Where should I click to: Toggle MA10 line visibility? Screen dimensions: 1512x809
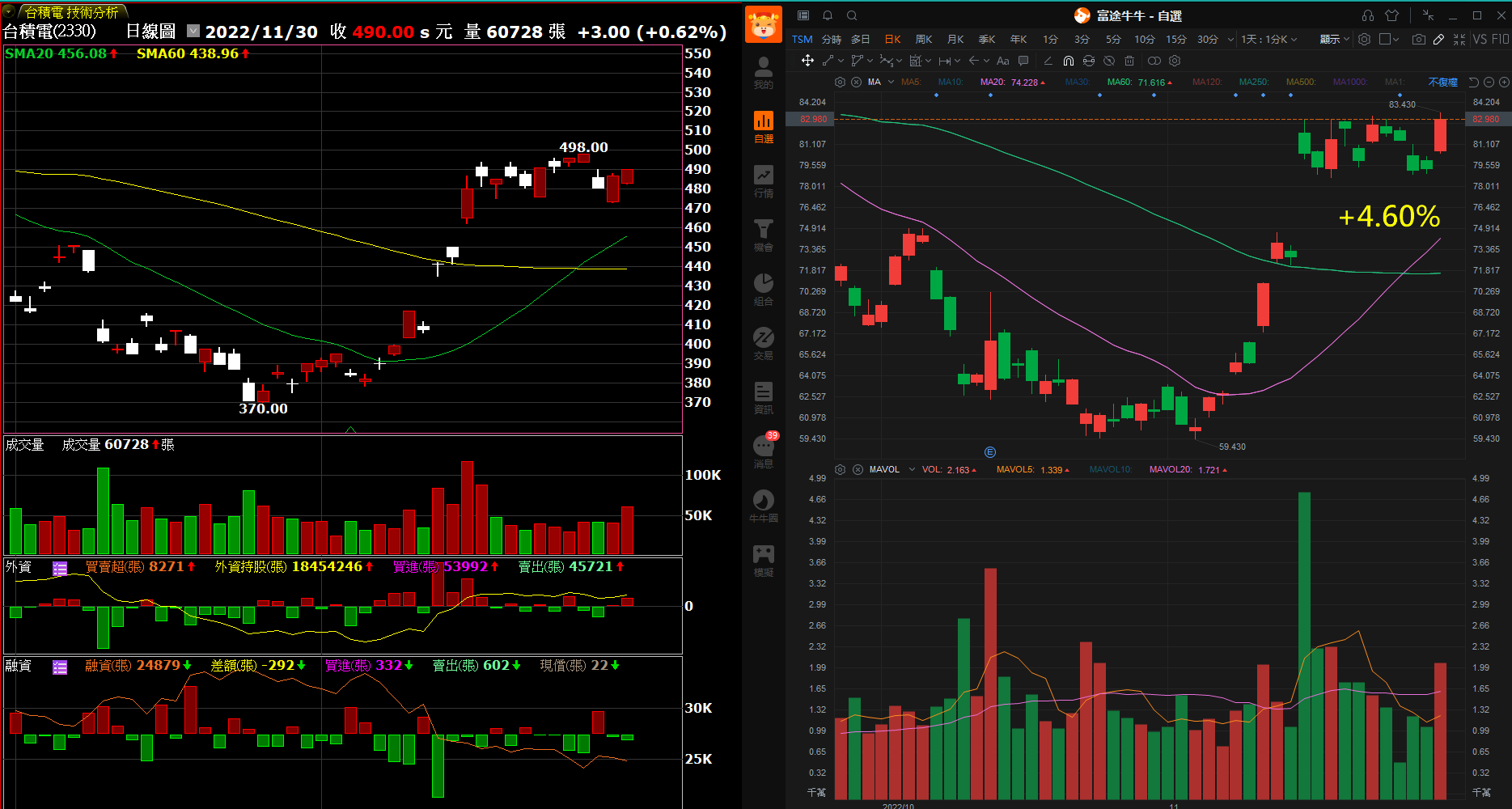pyautogui.click(x=951, y=82)
